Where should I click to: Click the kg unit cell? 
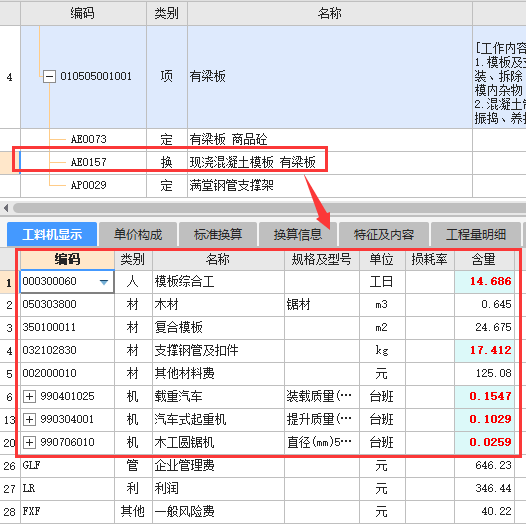pyautogui.click(x=382, y=351)
